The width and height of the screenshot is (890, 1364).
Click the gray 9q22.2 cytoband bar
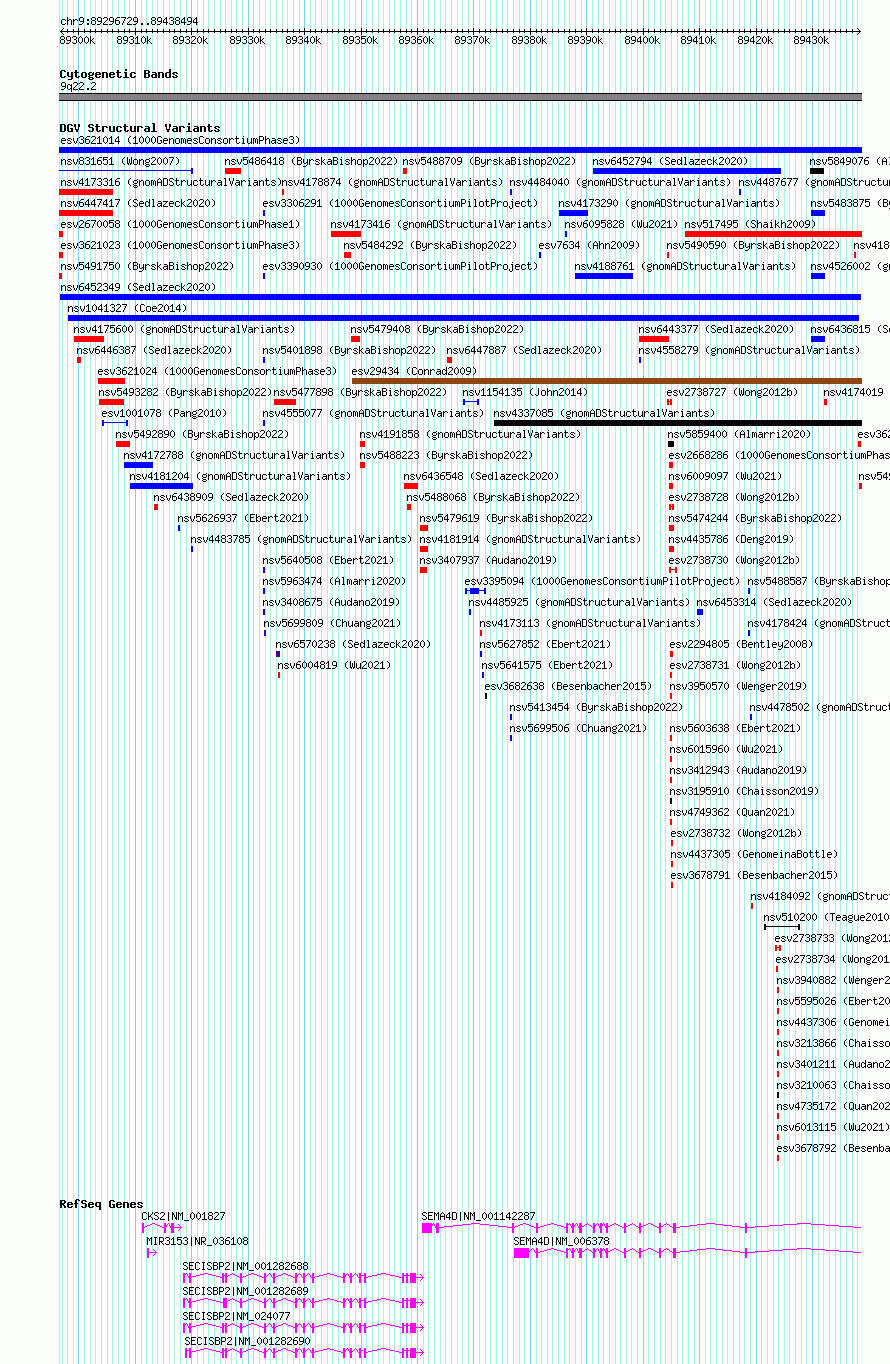pos(460,97)
